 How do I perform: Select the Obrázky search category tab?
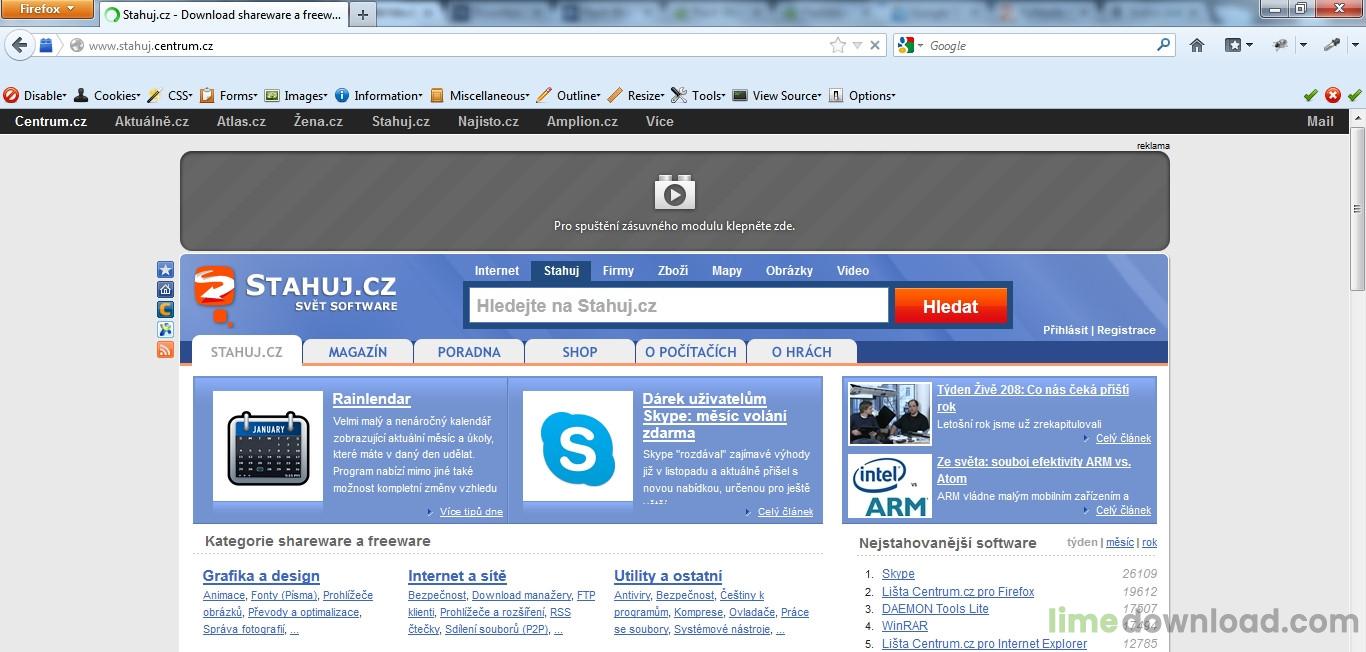tap(789, 271)
